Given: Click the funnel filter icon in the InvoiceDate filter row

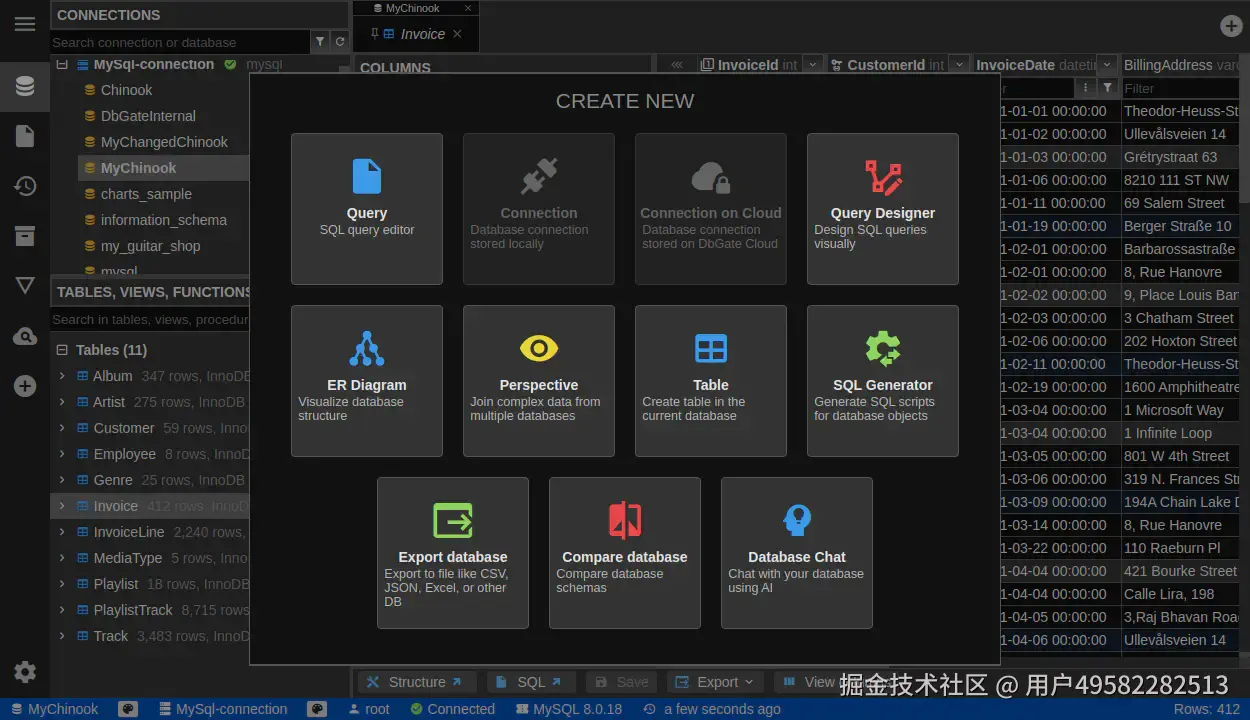Looking at the screenshot, I should 1107,88.
